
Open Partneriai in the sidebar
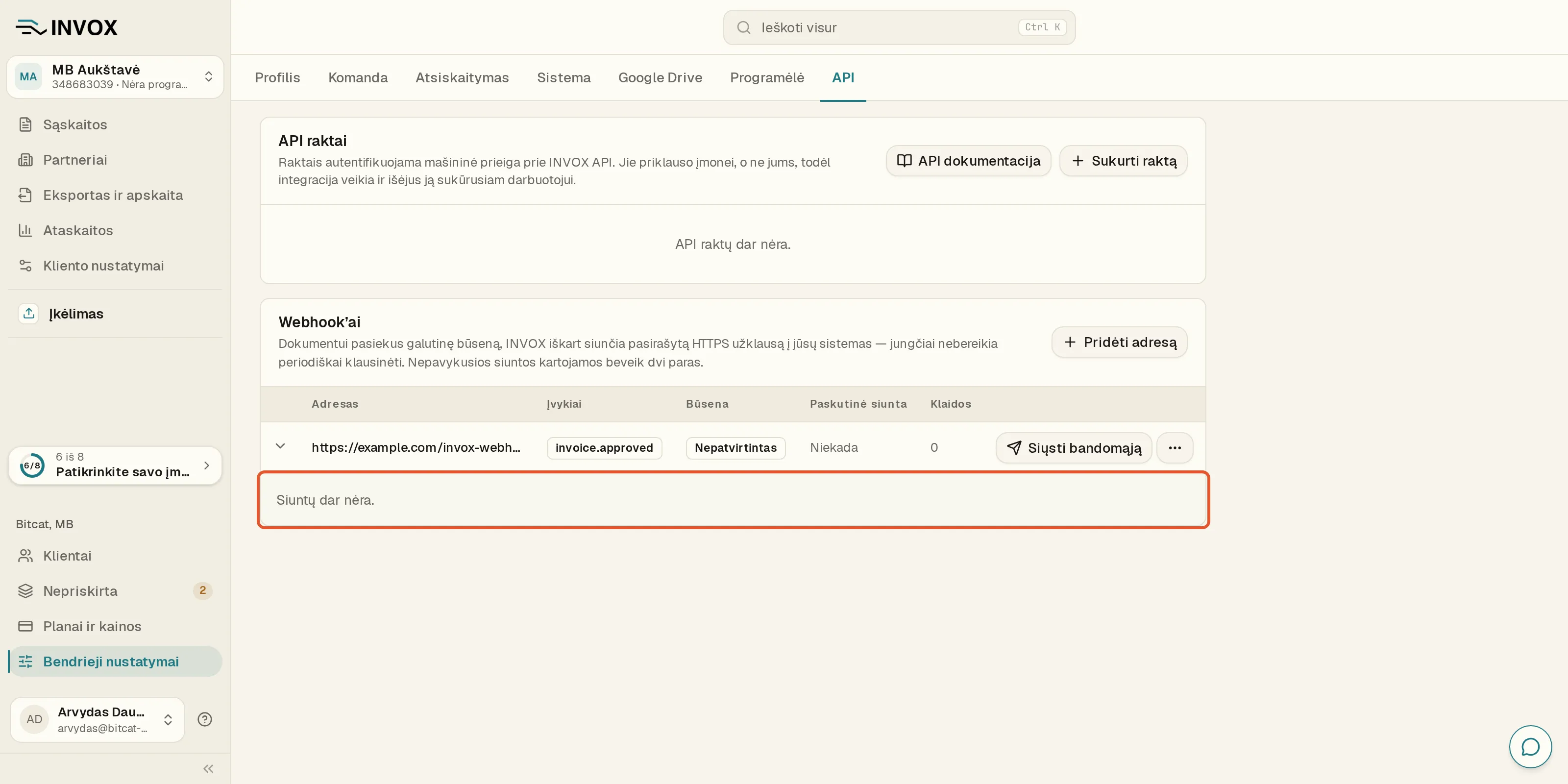(x=115, y=159)
